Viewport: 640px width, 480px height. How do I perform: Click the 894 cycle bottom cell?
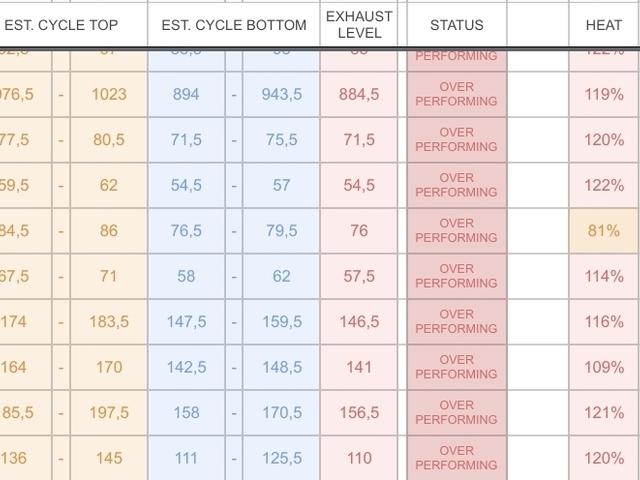(186, 95)
